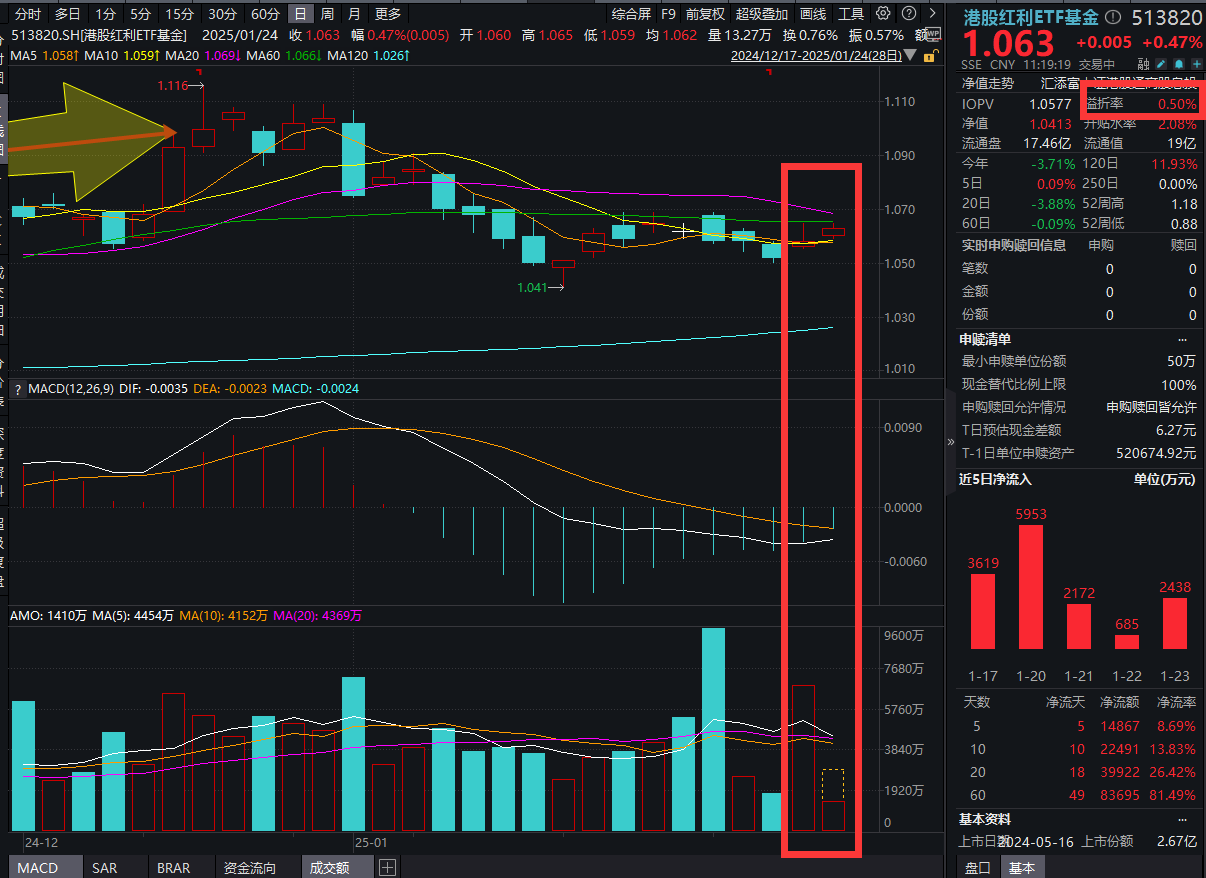This screenshot has width=1206, height=878.
Task: Click the info circle icon beside the fund name
Action: tap(1113, 16)
